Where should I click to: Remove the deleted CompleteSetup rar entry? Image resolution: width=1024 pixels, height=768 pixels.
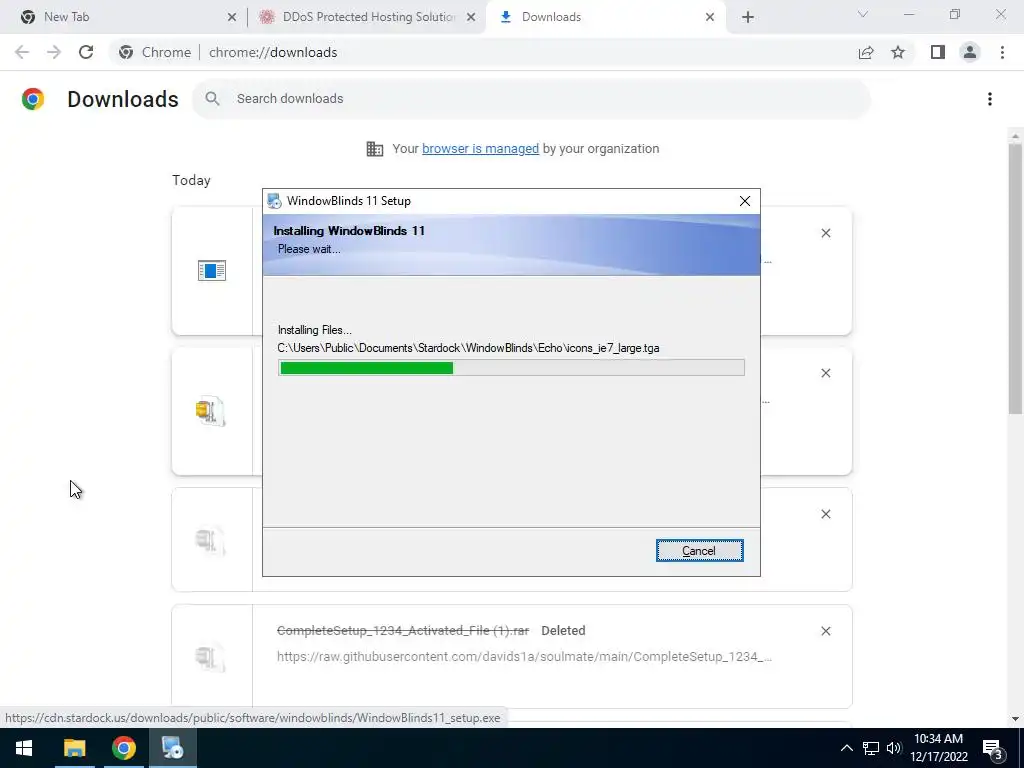point(826,631)
